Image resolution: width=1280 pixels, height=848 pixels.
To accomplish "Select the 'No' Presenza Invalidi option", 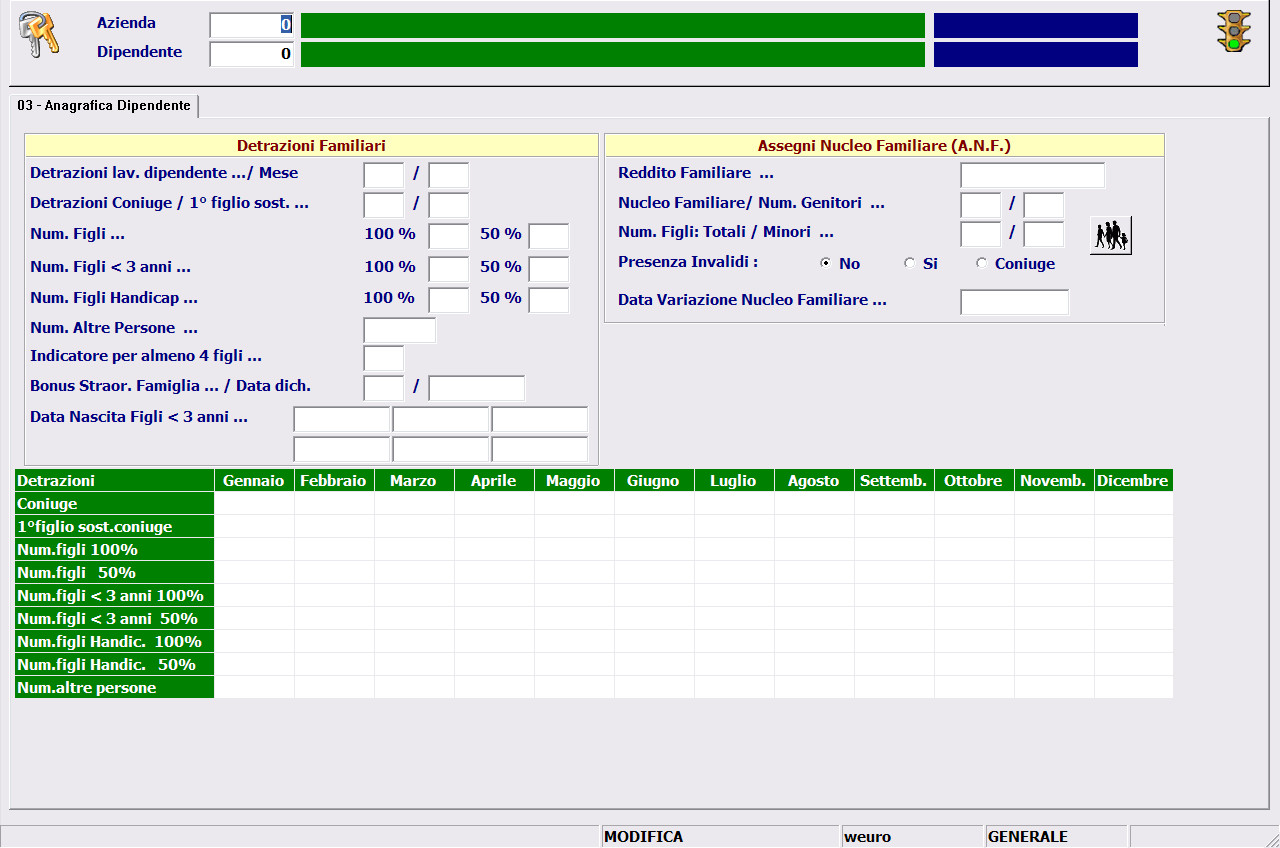I will click(x=826, y=264).
